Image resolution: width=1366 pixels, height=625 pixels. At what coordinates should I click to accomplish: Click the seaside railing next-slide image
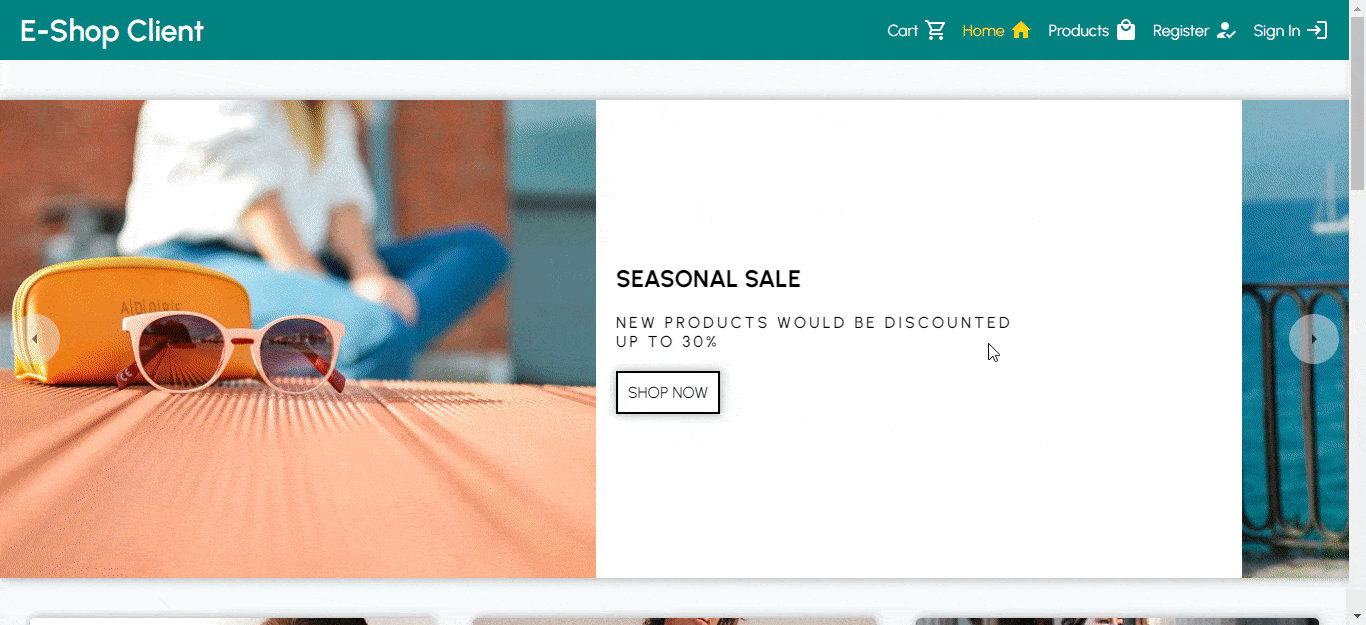click(1295, 339)
